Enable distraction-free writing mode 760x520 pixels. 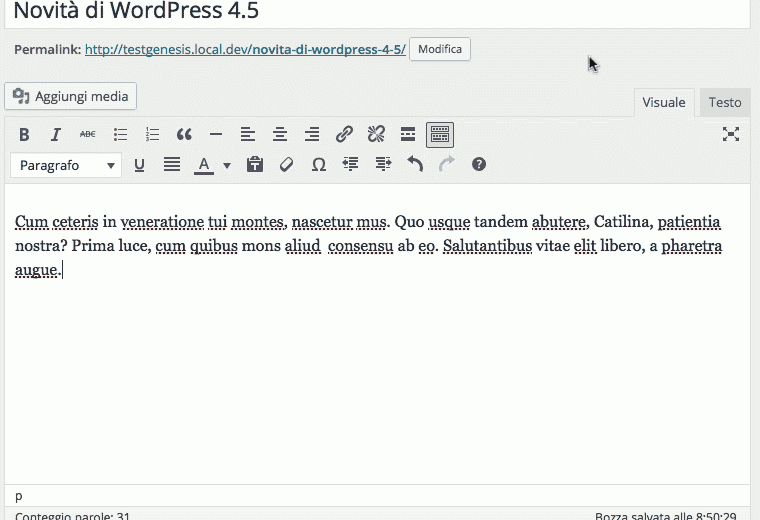[x=731, y=134]
